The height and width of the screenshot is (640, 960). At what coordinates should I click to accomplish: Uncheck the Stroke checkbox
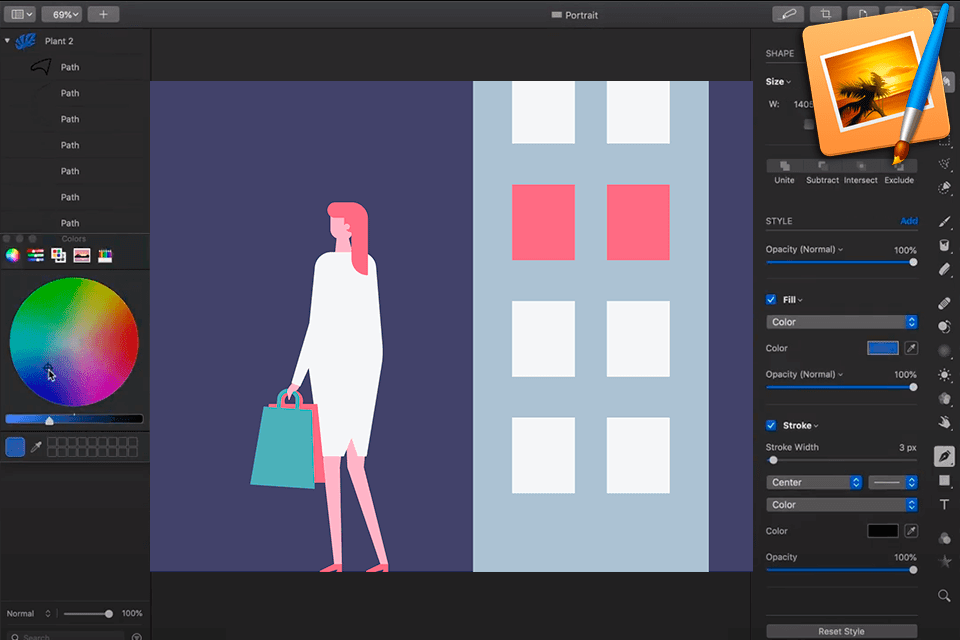tap(771, 425)
